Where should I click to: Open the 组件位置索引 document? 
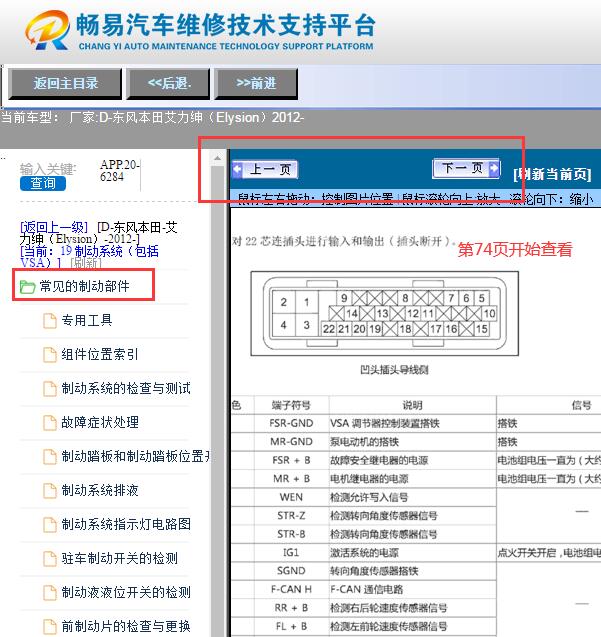click(100, 354)
